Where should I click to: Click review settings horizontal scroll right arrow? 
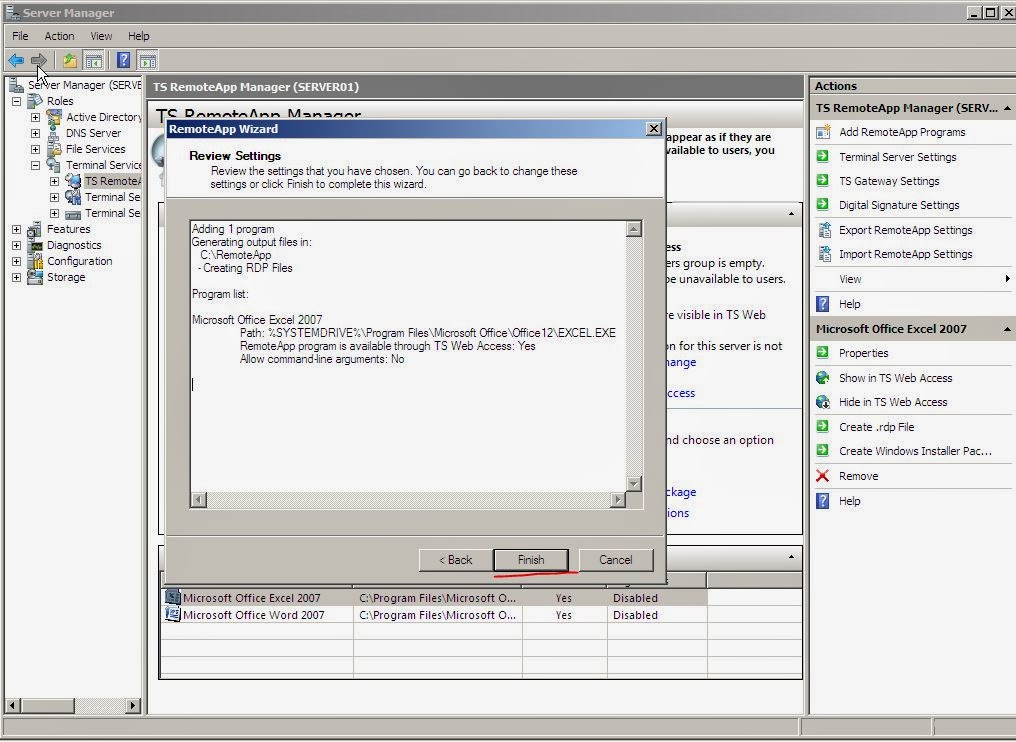618,500
